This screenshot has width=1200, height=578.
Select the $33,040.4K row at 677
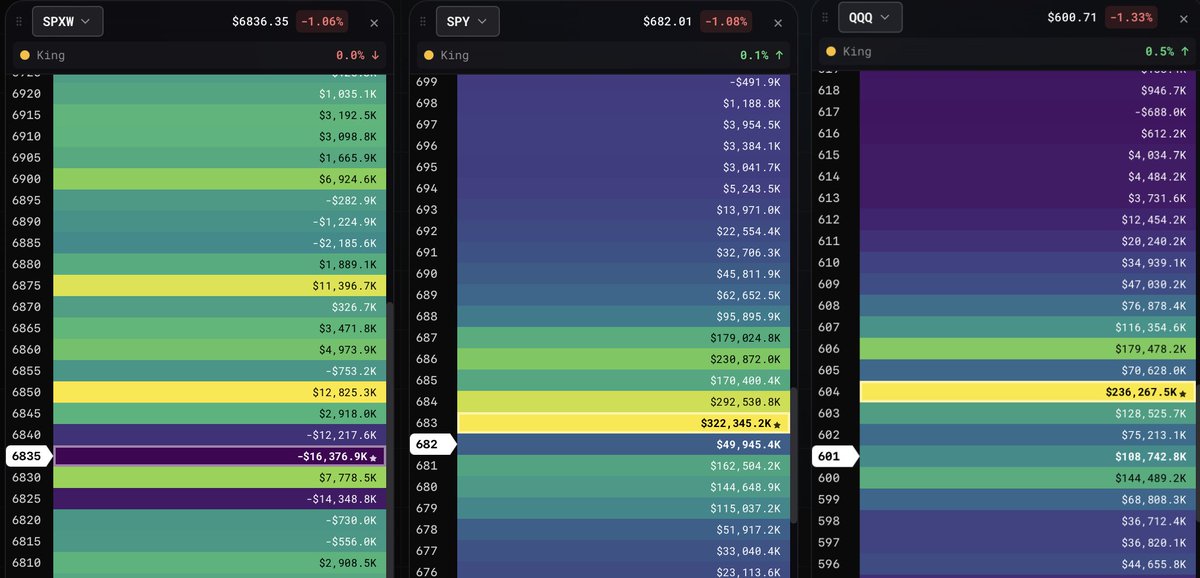(x=623, y=551)
